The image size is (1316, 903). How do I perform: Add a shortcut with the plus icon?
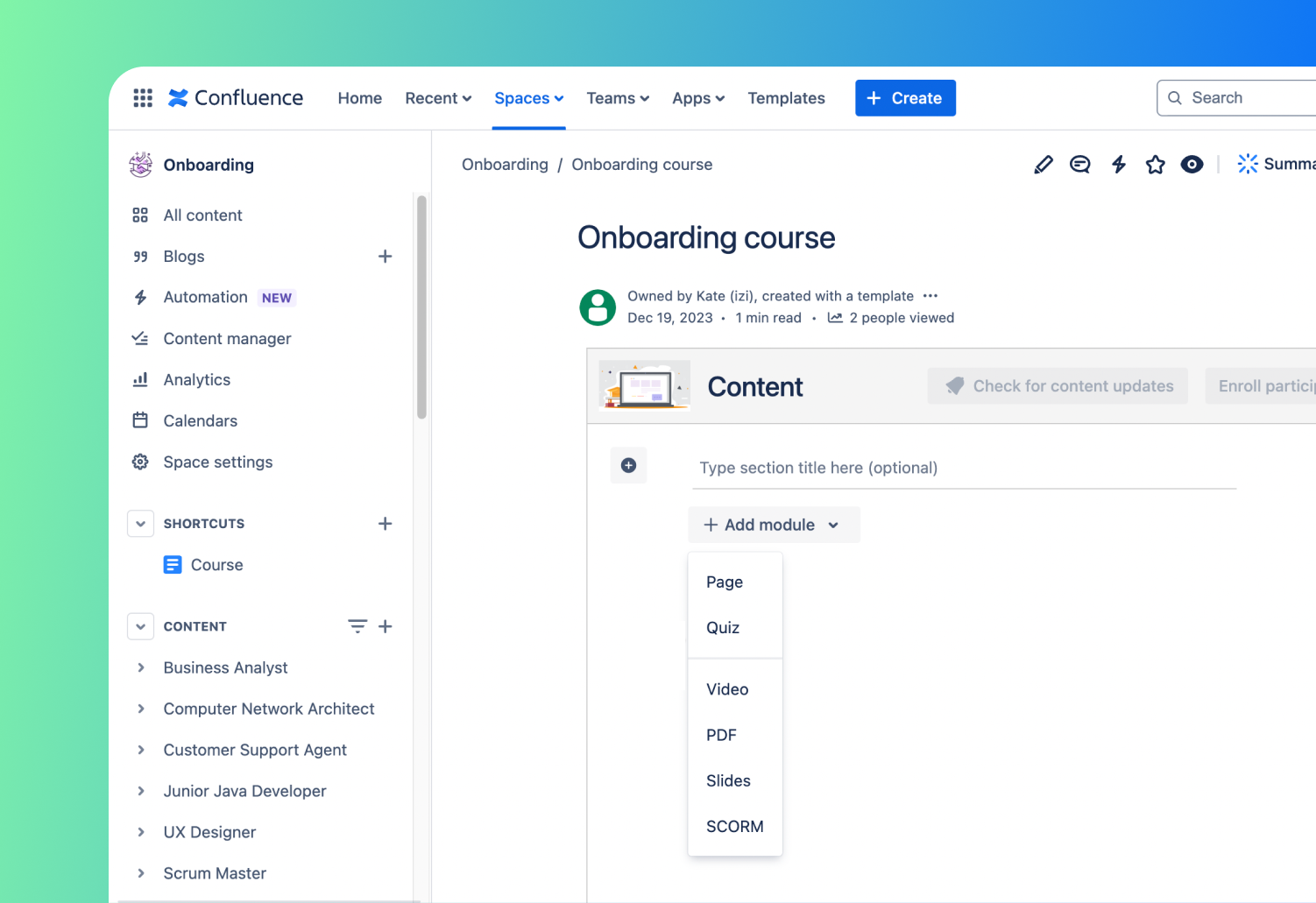coord(385,524)
